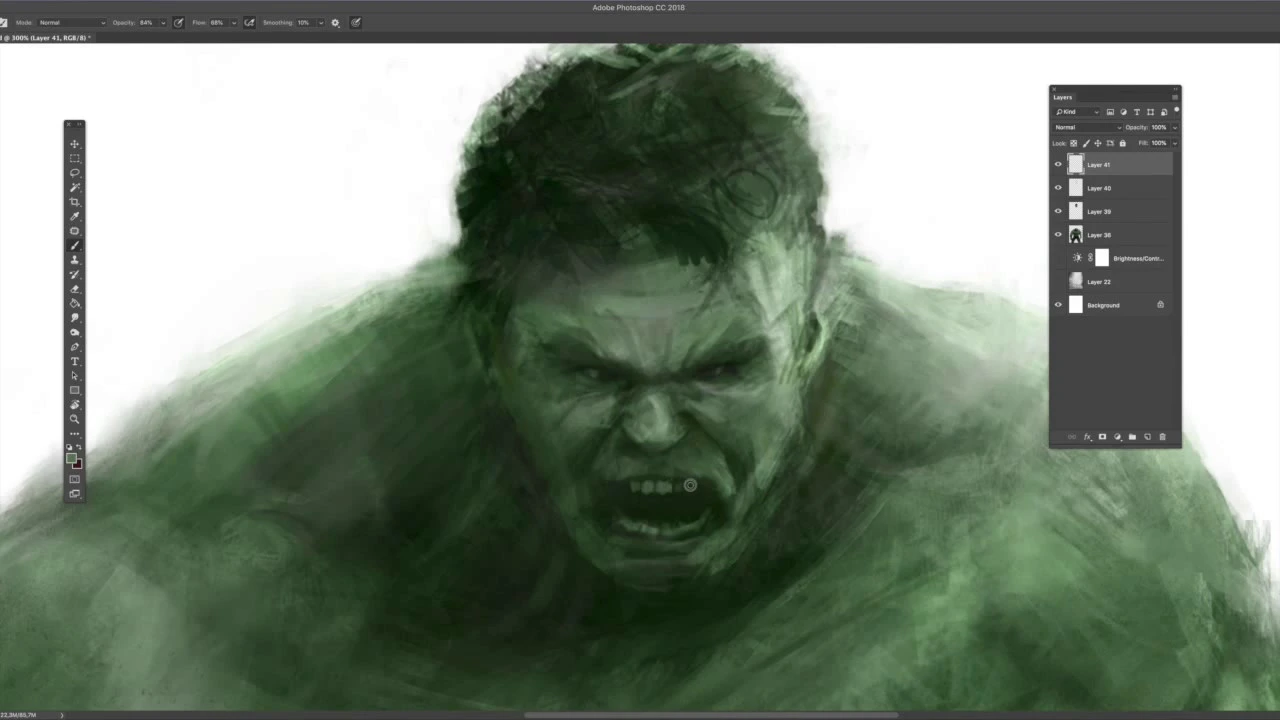Viewport: 1280px width, 720px height.
Task: Open the Edit Toolbar ellipsis button
Action: coord(75,434)
